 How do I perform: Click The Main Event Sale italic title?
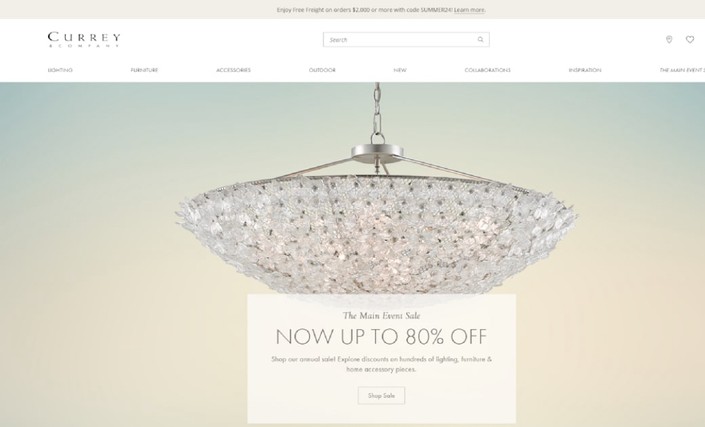point(381,316)
